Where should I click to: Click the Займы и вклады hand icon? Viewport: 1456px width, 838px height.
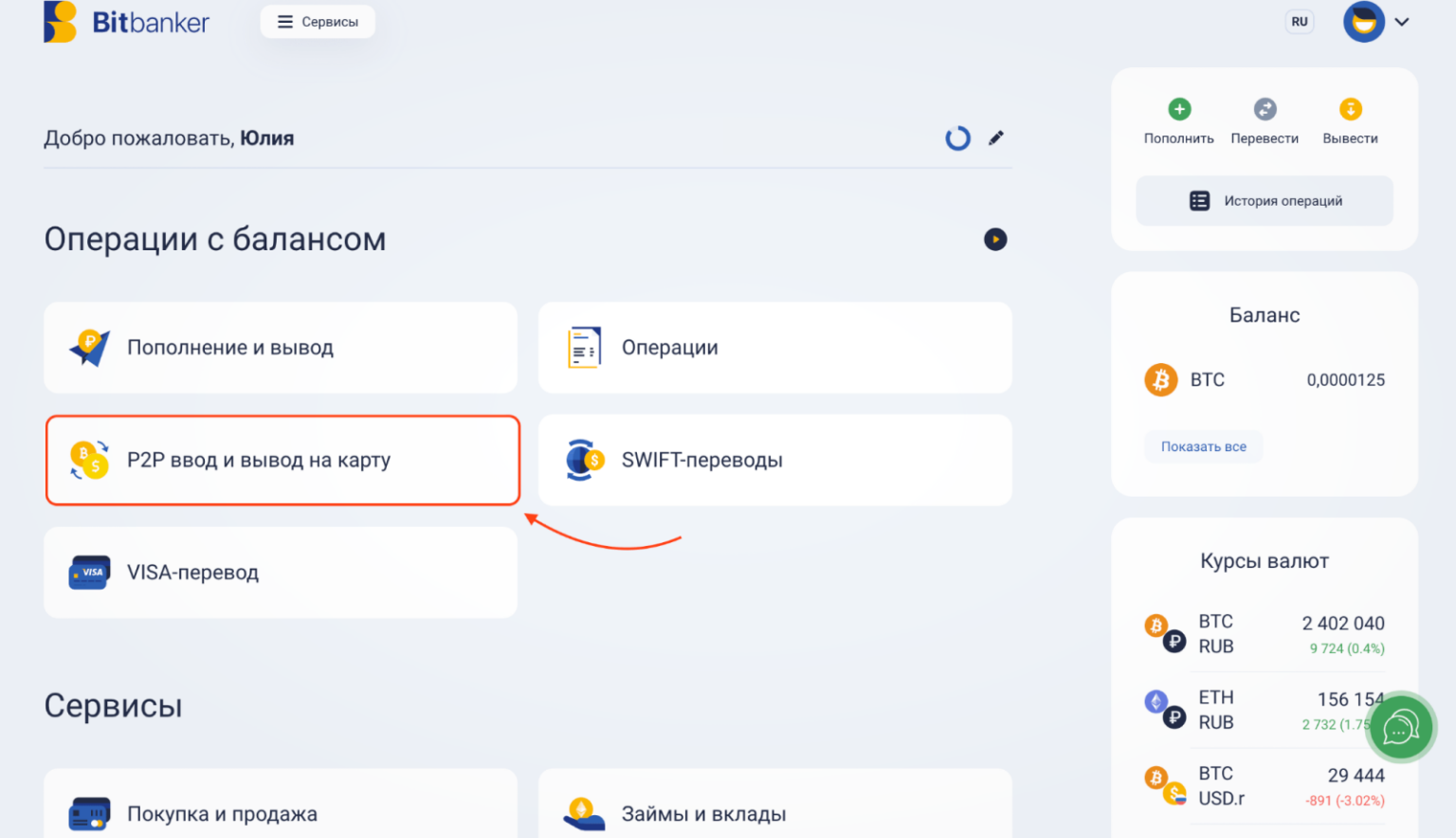click(x=584, y=814)
